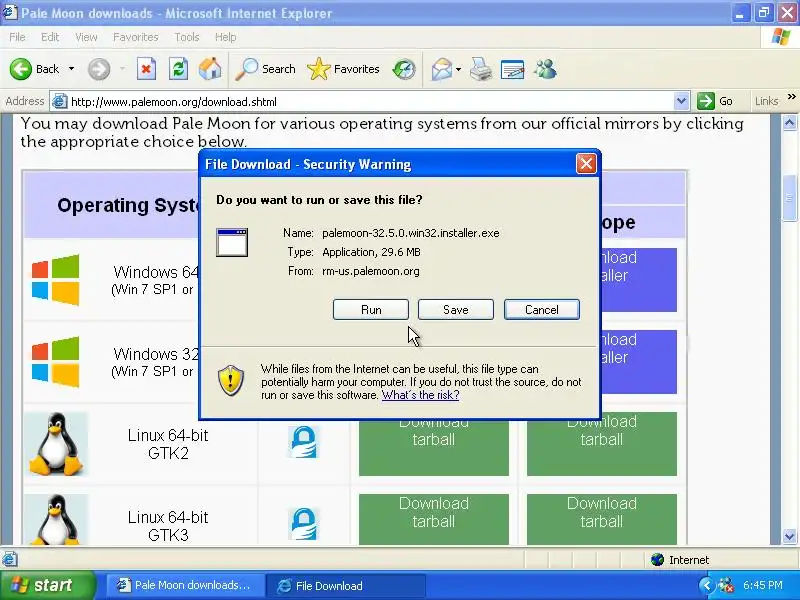The width and height of the screenshot is (800, 600).
Task: Expand the Mail button dropdown arrow
Action: coord(458,69)
